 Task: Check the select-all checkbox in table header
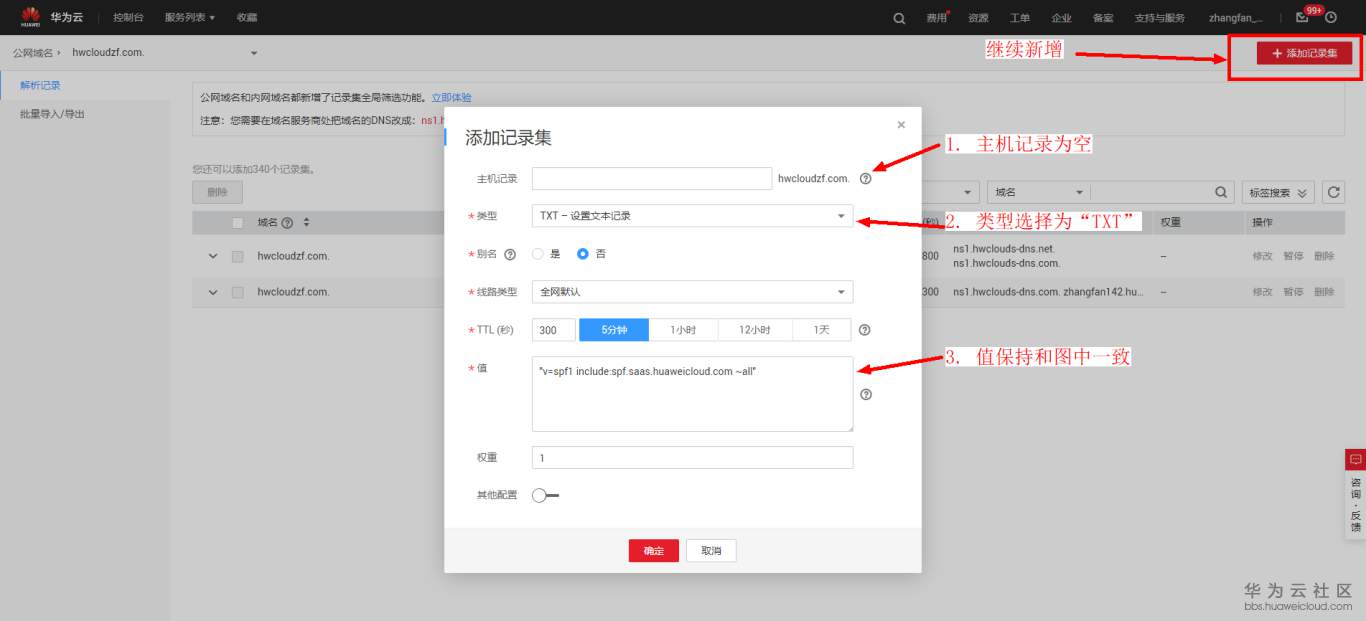coord(238,223)
